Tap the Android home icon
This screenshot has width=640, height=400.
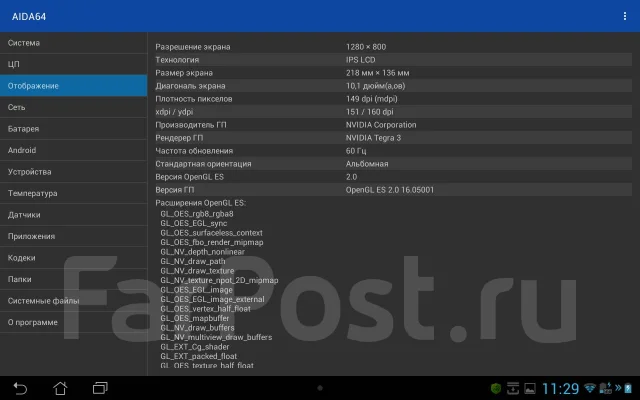pos(60,388)
